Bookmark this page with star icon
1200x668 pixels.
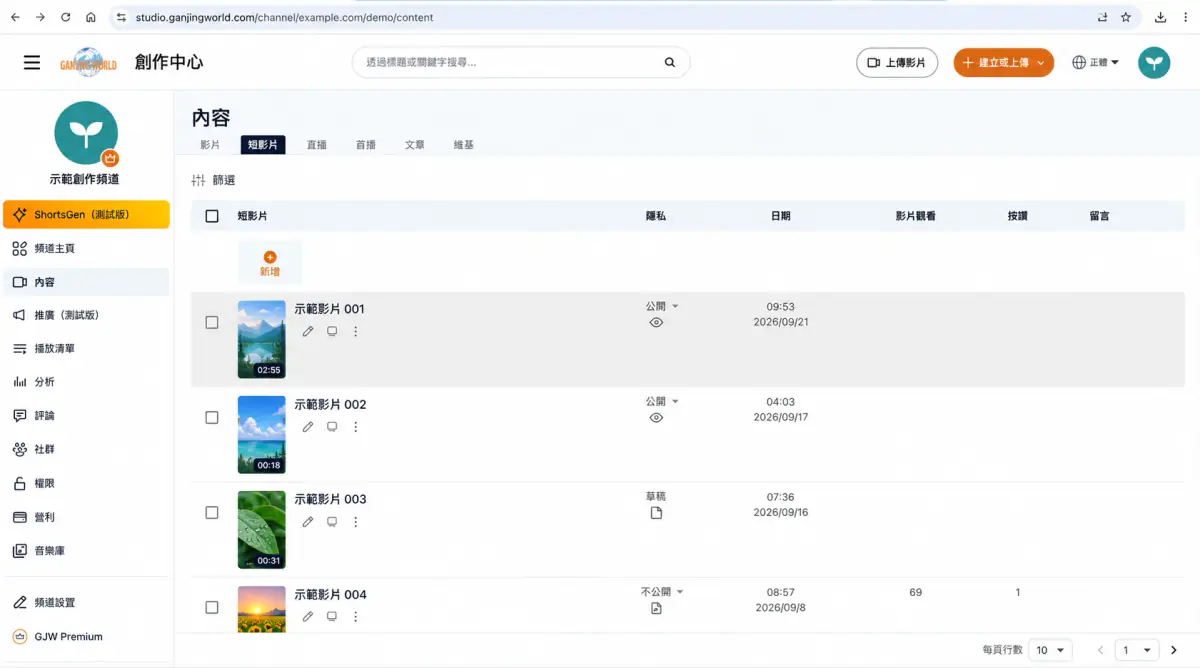[1126, 17]
